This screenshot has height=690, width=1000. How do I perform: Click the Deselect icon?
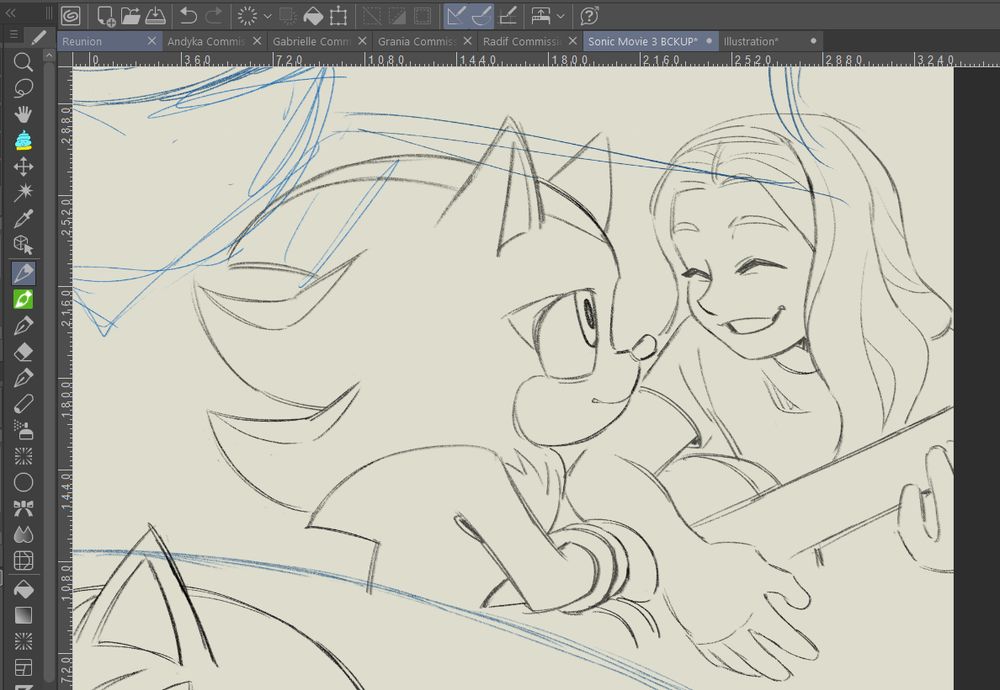click(x=371, y=16)
